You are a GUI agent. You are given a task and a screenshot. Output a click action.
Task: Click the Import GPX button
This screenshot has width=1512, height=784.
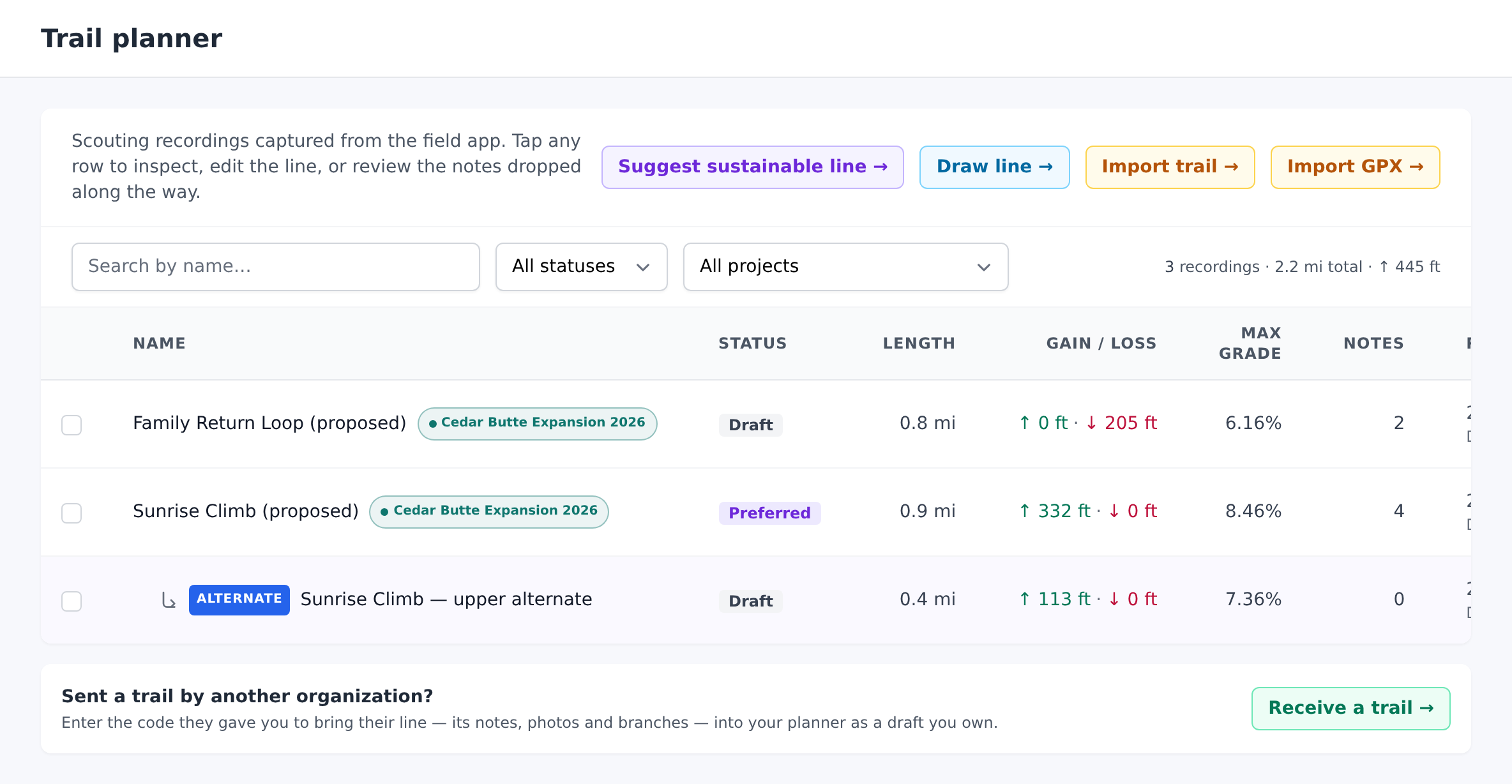(1355, 167)
